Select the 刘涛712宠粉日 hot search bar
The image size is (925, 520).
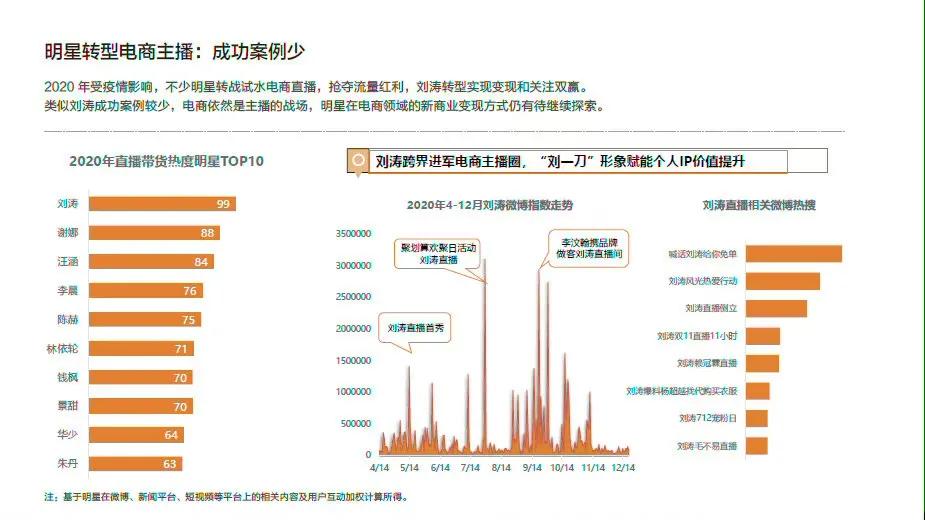coord(757,418)
